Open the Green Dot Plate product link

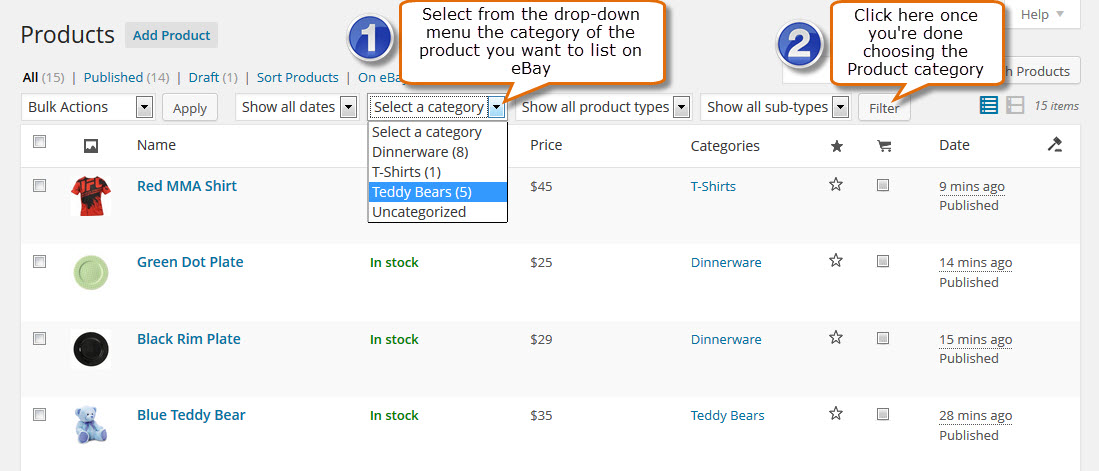pyautogui.click(x=190, y=262)
